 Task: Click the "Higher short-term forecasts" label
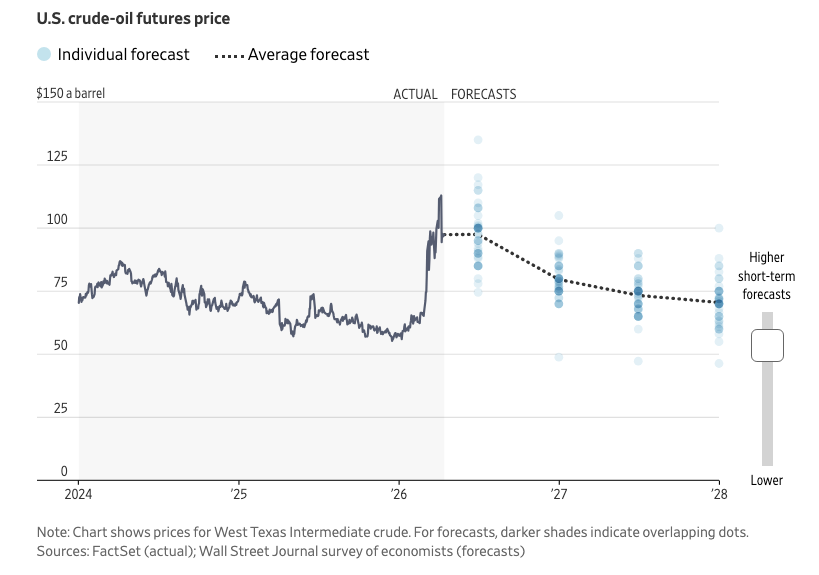(766, 276)
